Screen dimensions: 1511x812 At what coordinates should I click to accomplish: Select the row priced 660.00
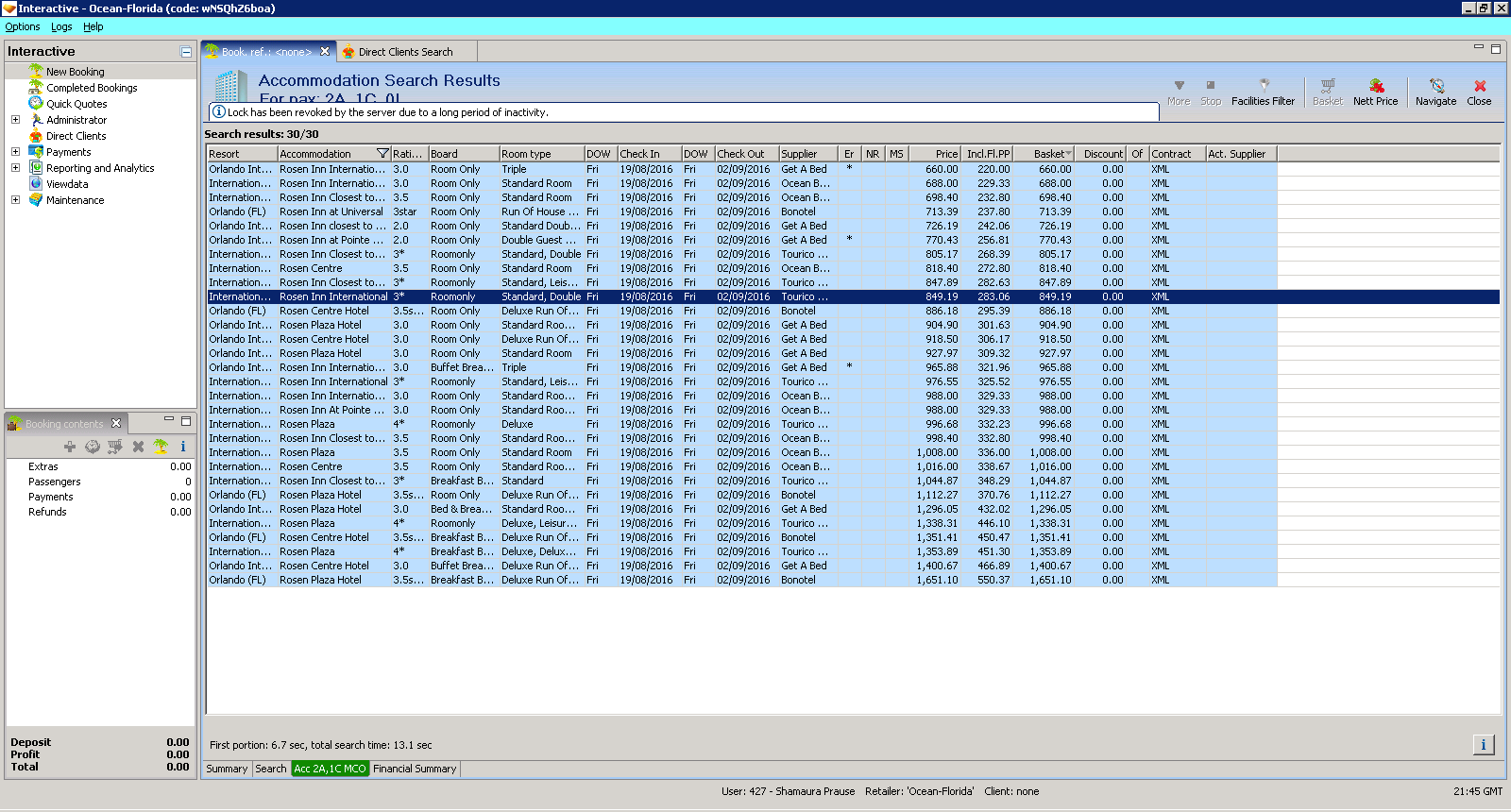[741, 169]
